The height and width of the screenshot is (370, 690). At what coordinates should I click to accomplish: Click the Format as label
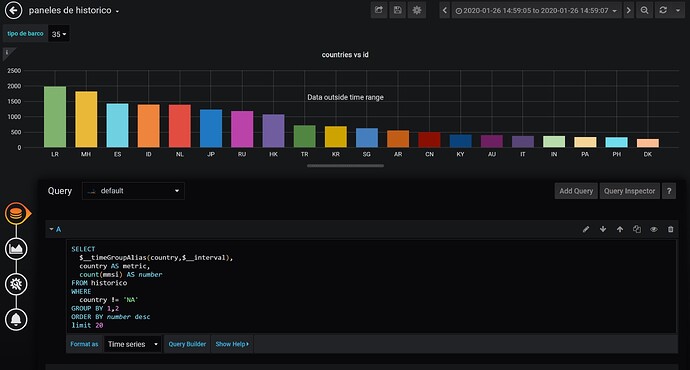tap(84, 344)
